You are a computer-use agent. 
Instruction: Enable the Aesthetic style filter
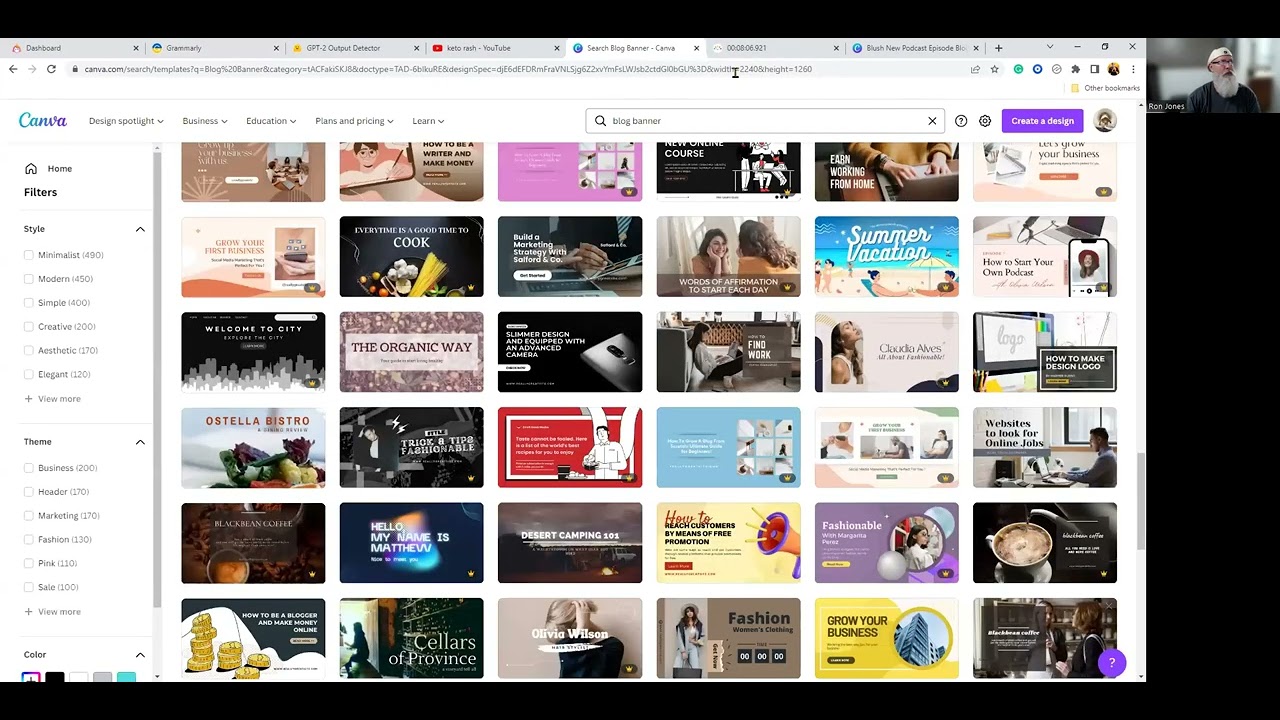[x=29, y=351]
